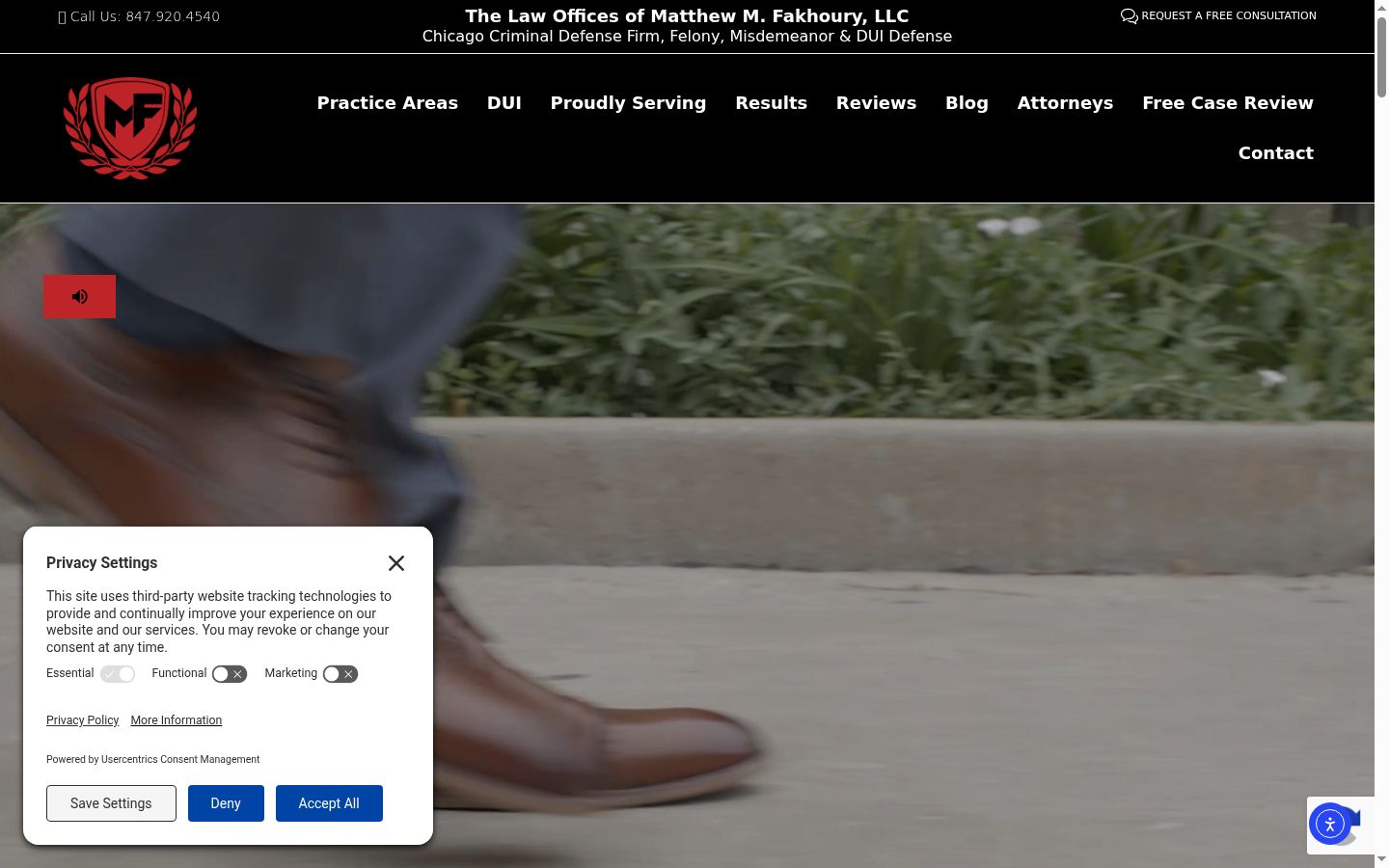
Task: Click the red MF shield logo
Action: point(130,128)
